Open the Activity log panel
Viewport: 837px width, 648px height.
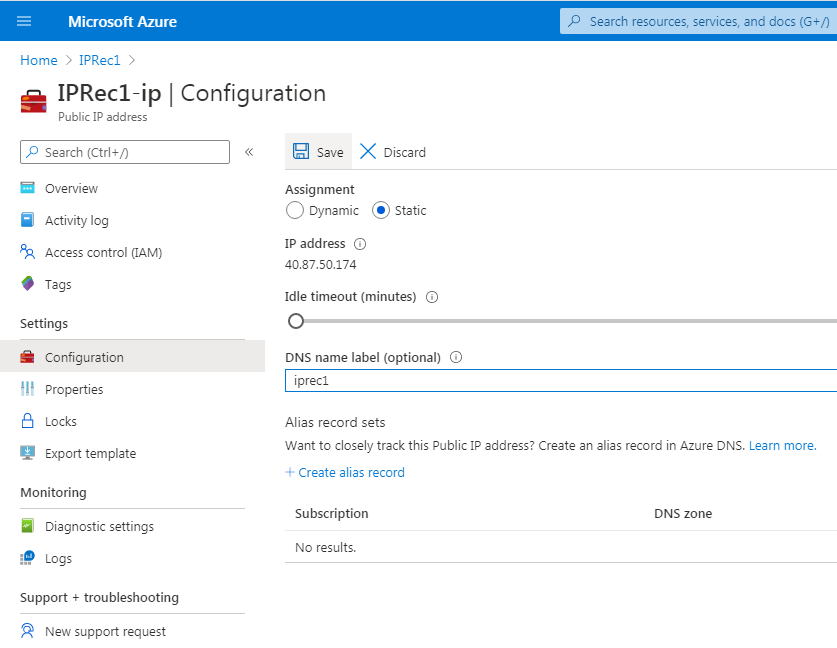tap(76, 220)
